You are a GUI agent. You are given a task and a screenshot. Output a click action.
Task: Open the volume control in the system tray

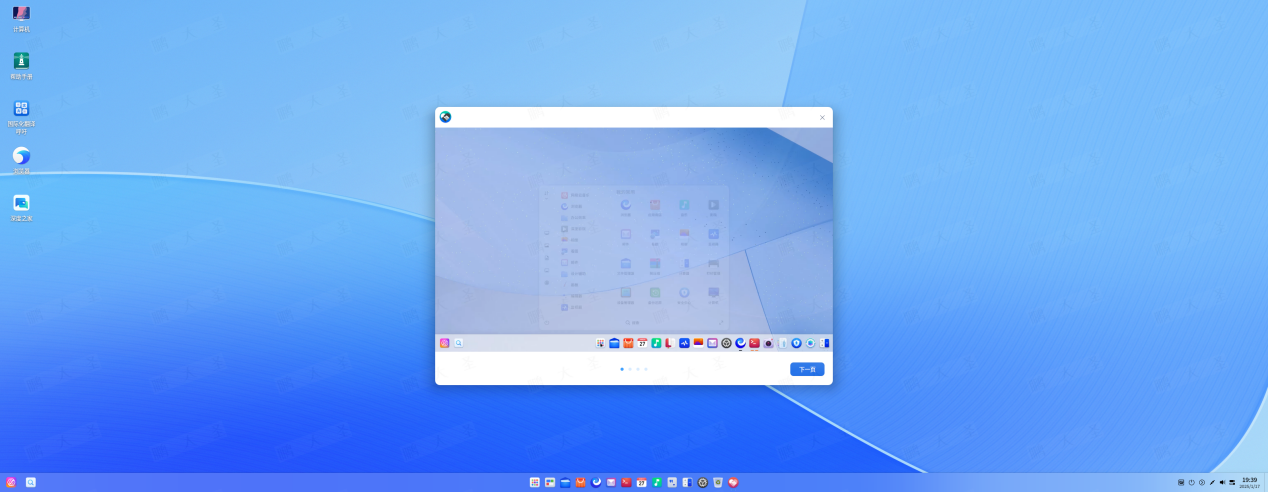1222,482
